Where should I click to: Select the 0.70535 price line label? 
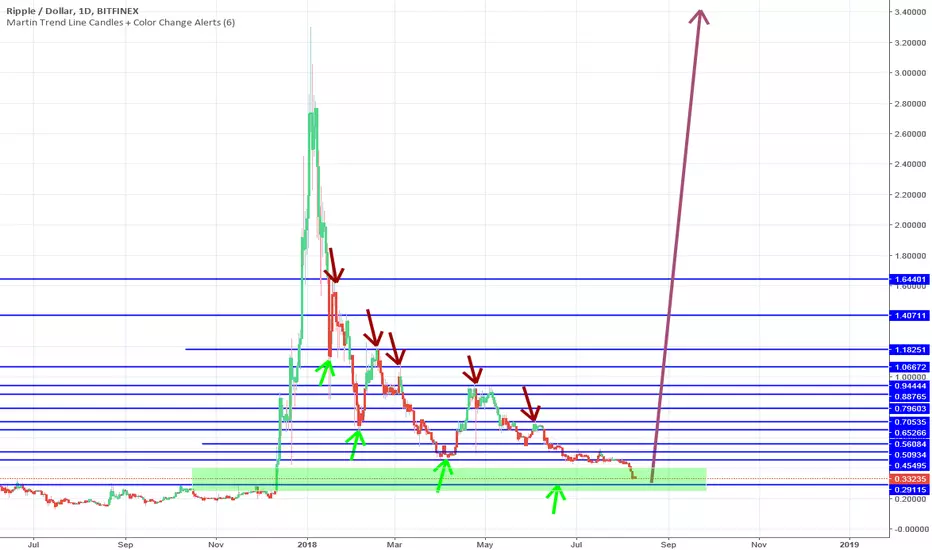tap(908, 422)
